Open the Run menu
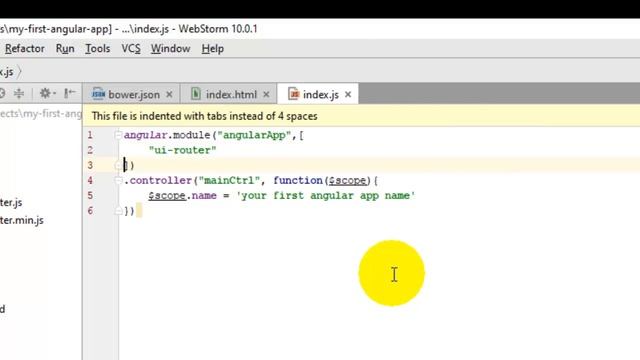 65,49
